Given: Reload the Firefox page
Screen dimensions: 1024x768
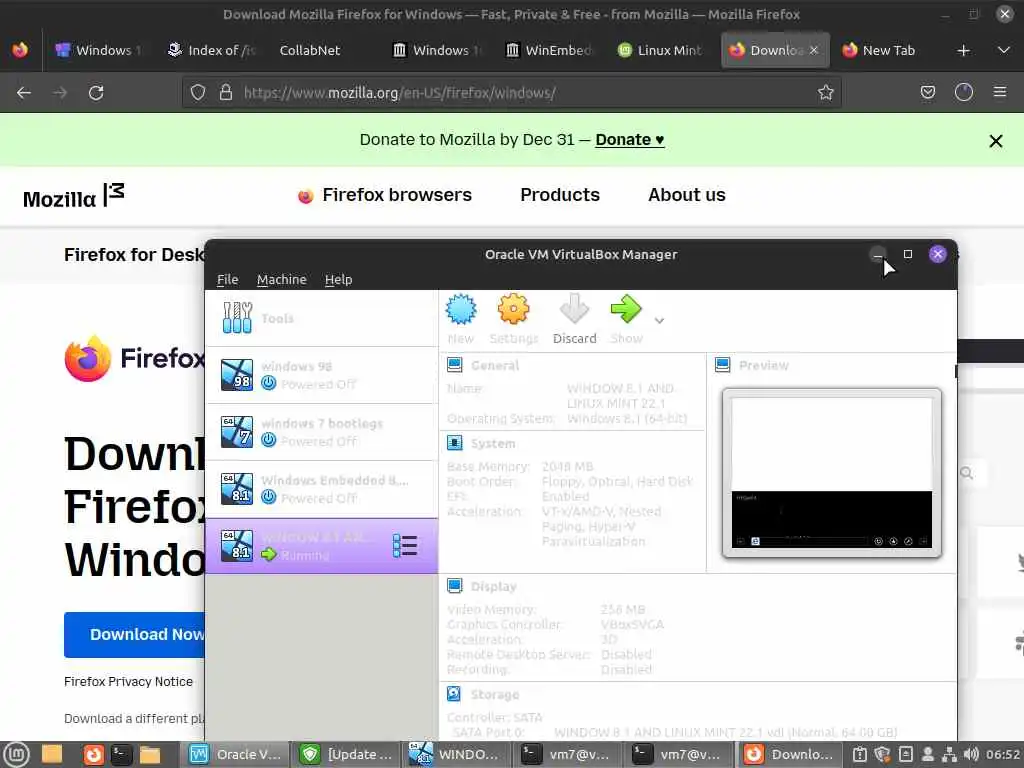Looking at the screenshot, I should [x=96, y=93].
